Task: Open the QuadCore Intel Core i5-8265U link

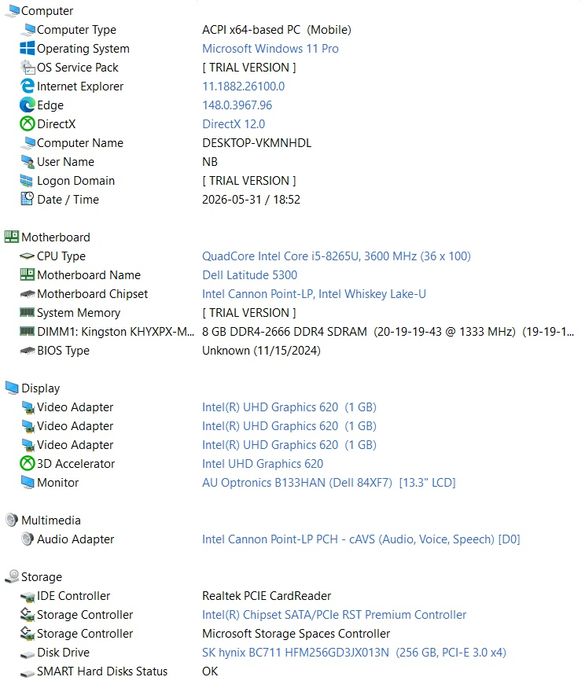Action: click(336, 256)
